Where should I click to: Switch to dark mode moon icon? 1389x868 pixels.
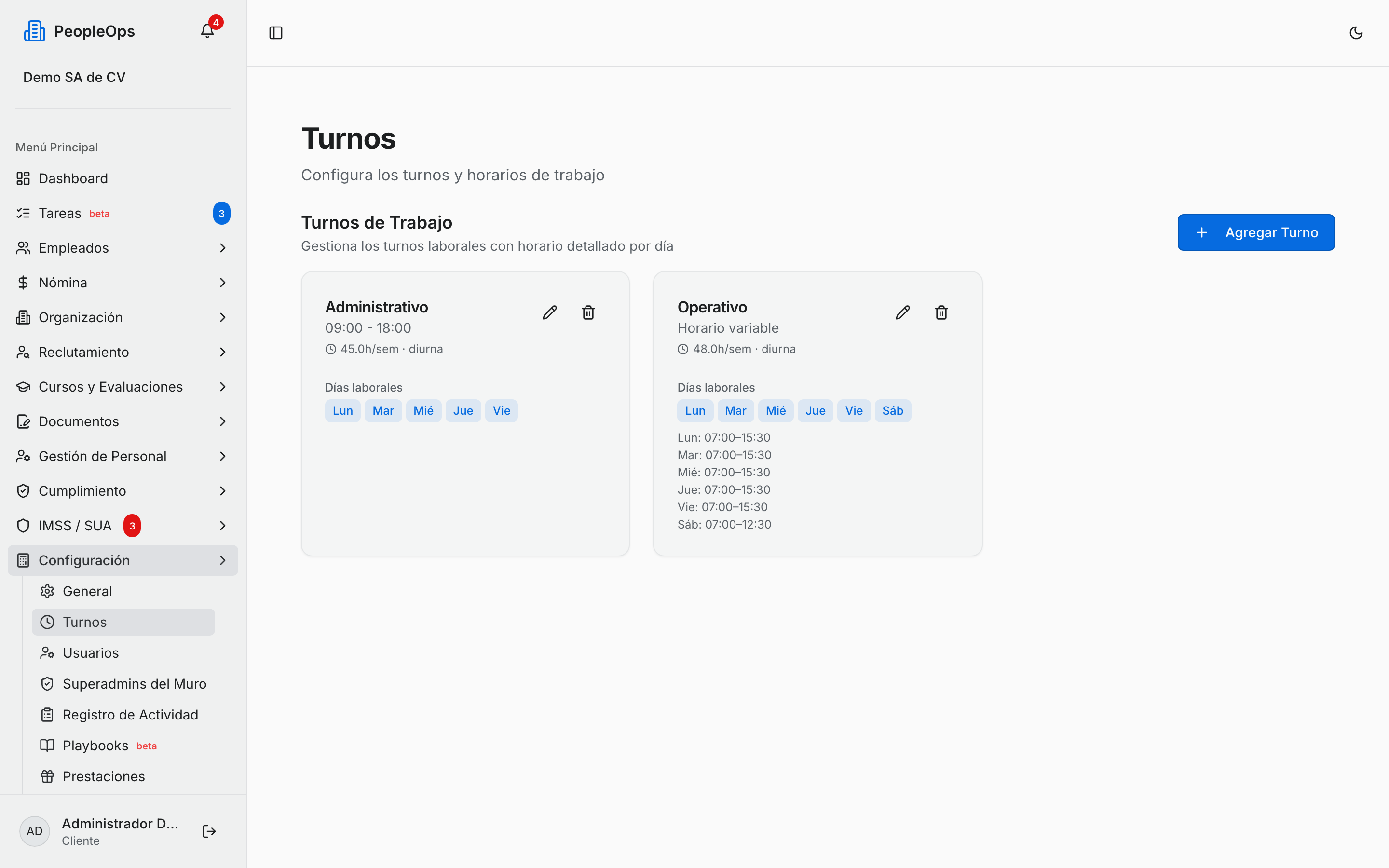pos(1356,33)
